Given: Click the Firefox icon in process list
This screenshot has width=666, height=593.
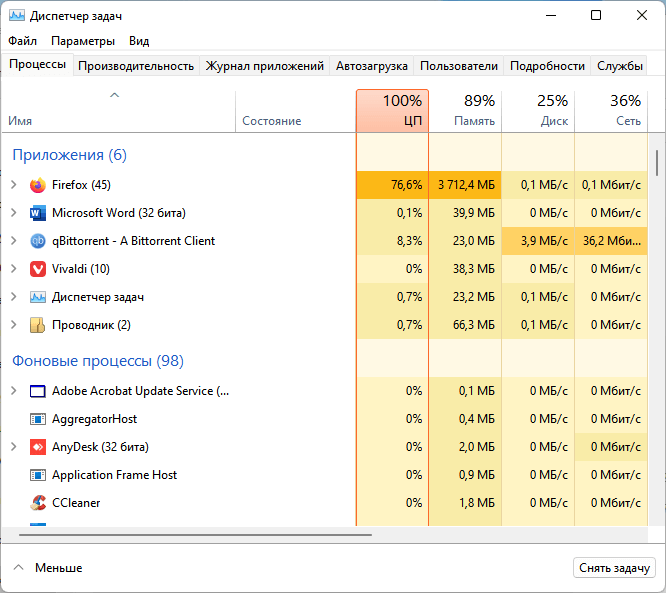Looking at the screenshot, I should point(38,185).
